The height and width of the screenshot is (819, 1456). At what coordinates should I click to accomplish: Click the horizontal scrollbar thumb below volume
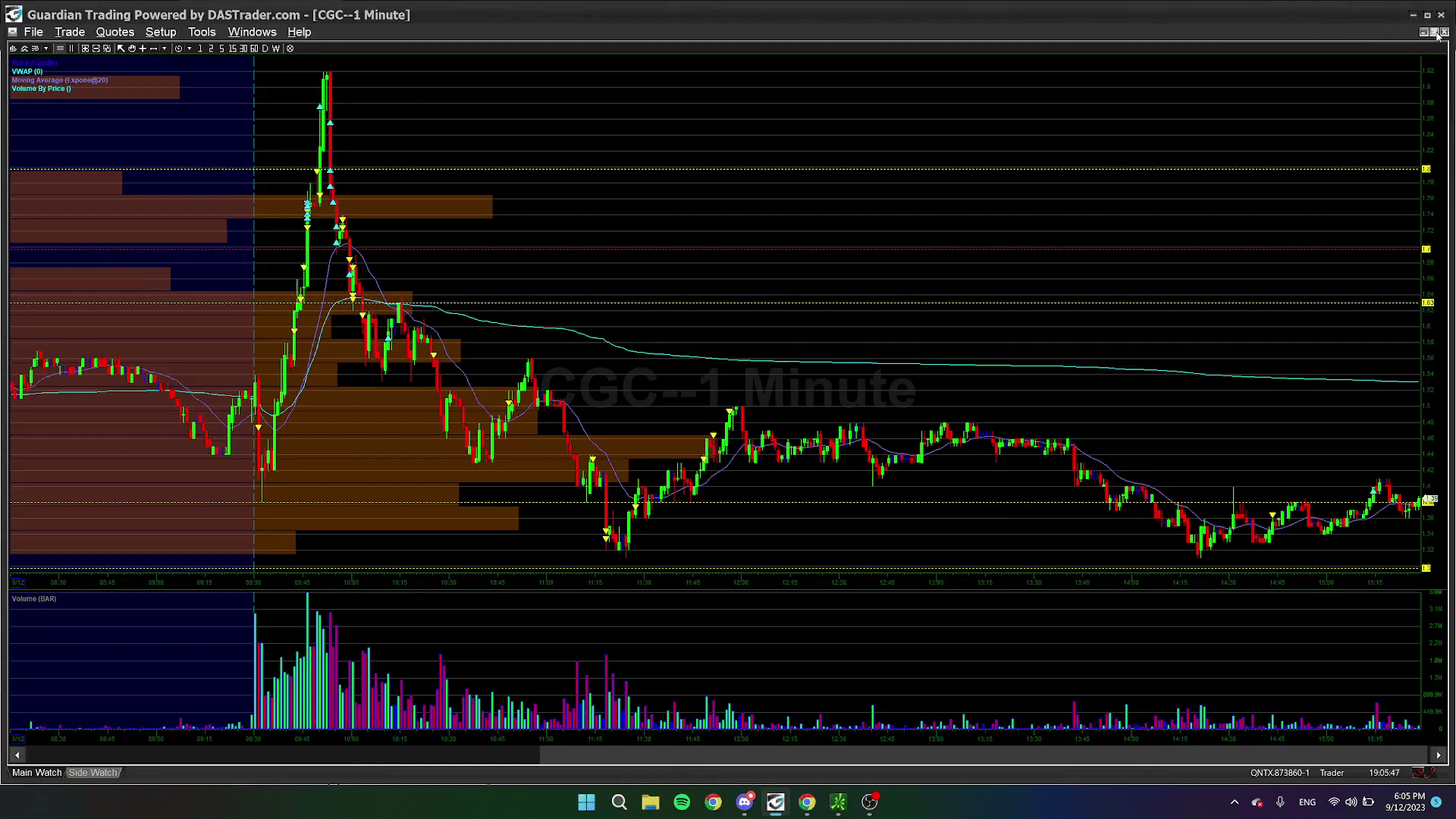tap(281, 755)
